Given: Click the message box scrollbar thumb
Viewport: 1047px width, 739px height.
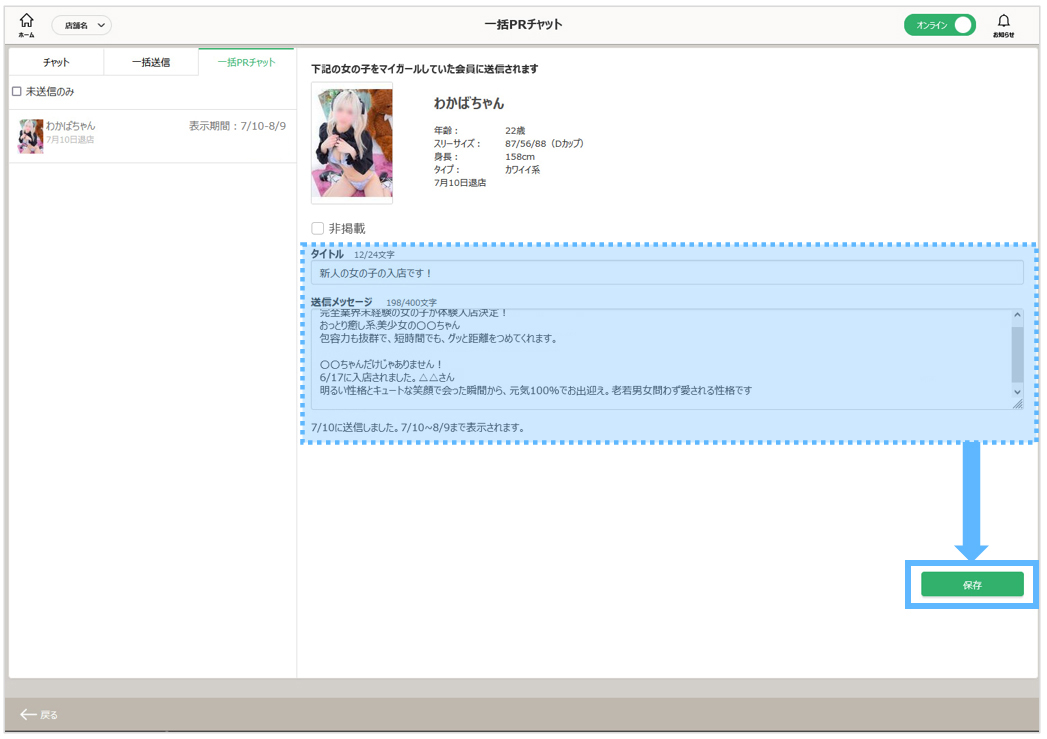Looking at the screenshot, I should pos(1017,353).
